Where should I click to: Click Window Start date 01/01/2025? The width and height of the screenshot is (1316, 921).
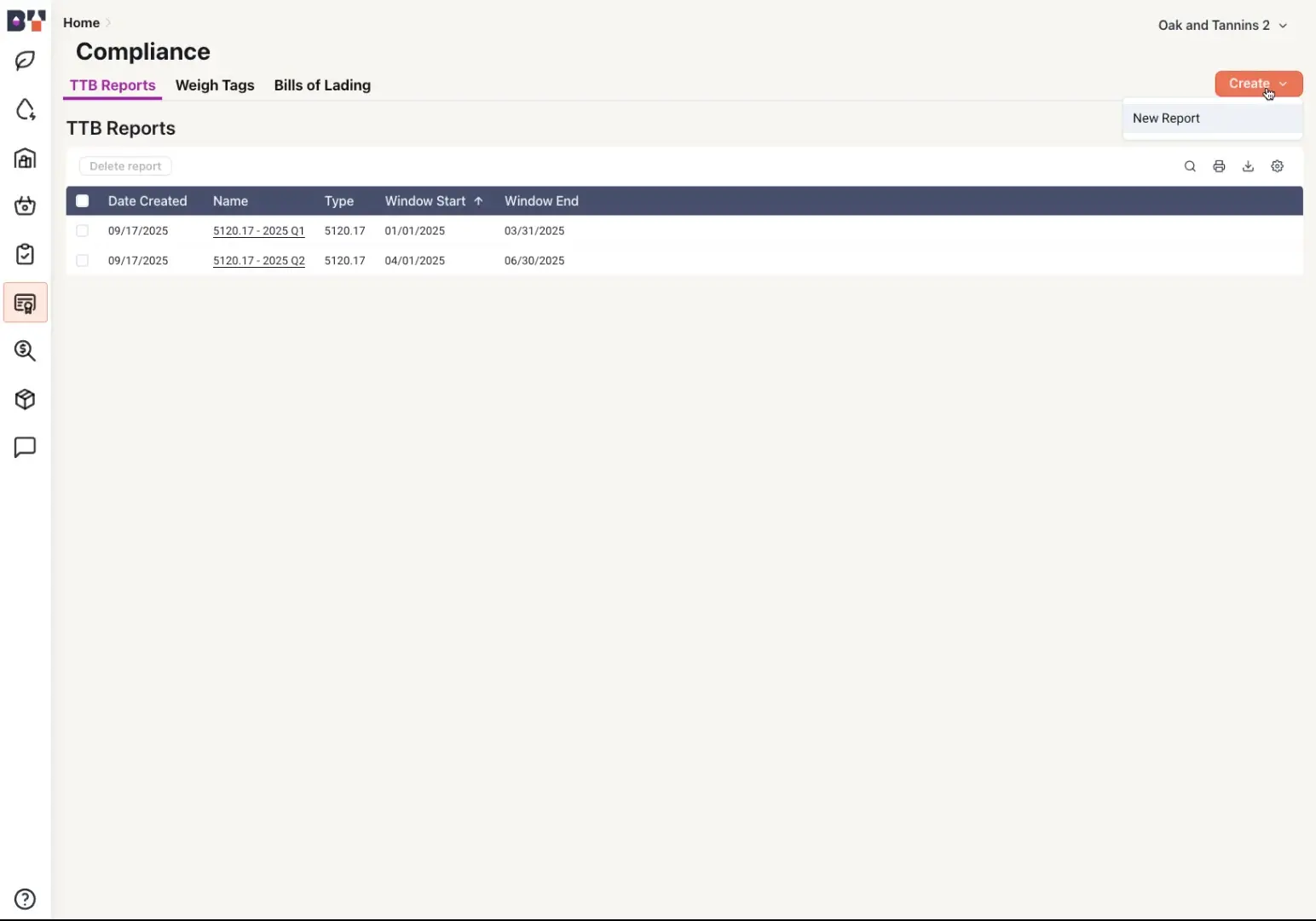(414, 231)
